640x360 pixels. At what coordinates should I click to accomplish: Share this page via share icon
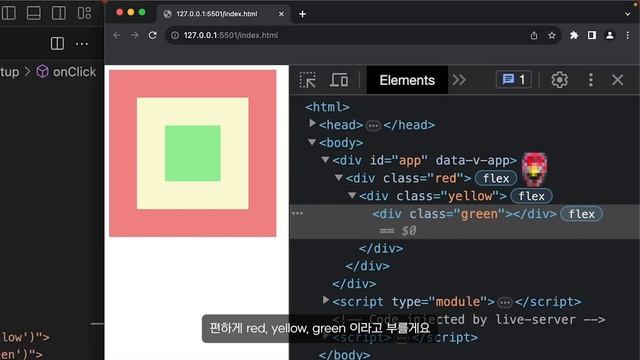coord(534,36)
